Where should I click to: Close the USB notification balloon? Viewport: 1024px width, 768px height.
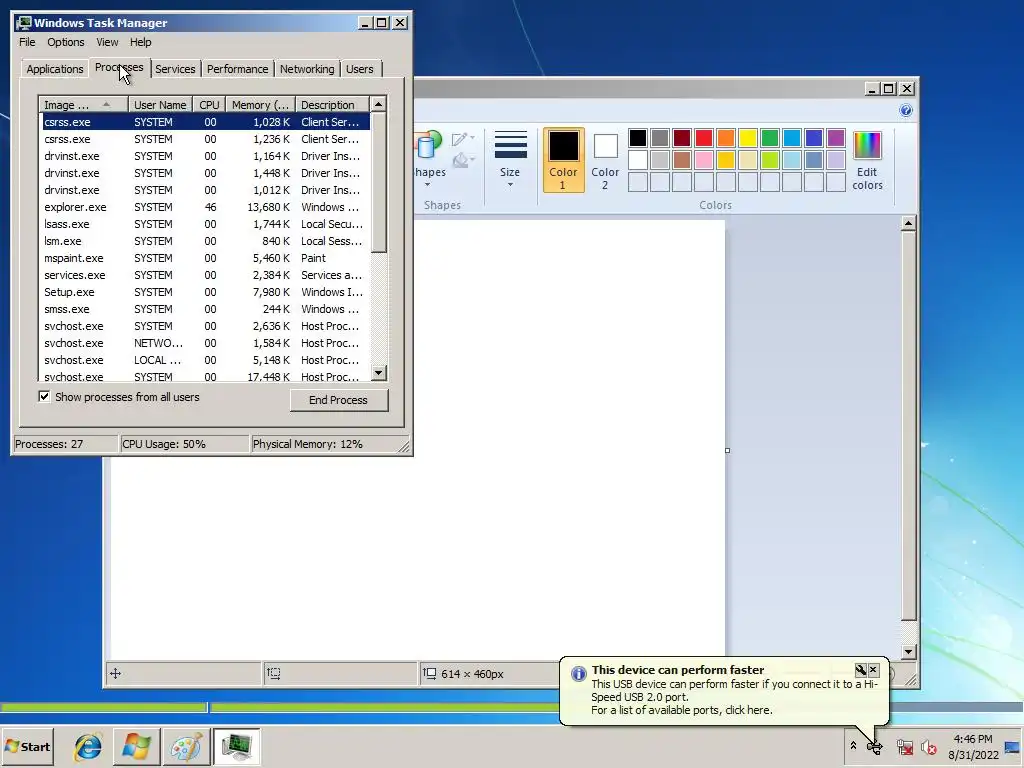(873, 670)
